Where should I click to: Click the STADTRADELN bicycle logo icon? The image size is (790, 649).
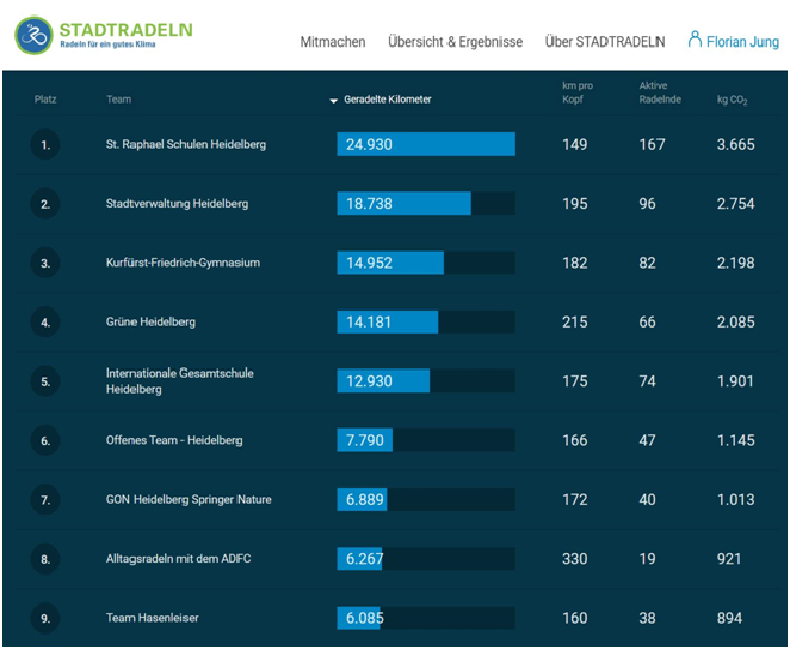tap(34, 35)
